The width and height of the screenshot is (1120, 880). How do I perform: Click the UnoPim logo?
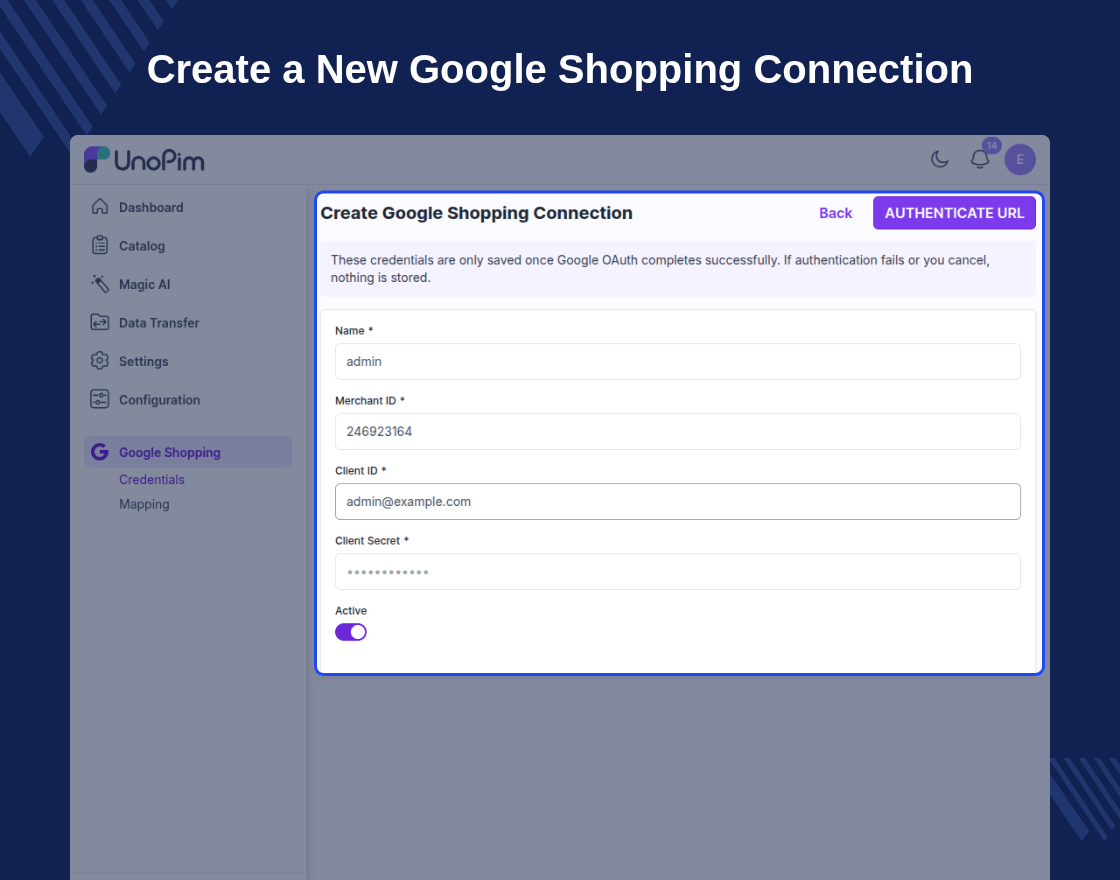(x=144, y=160)
